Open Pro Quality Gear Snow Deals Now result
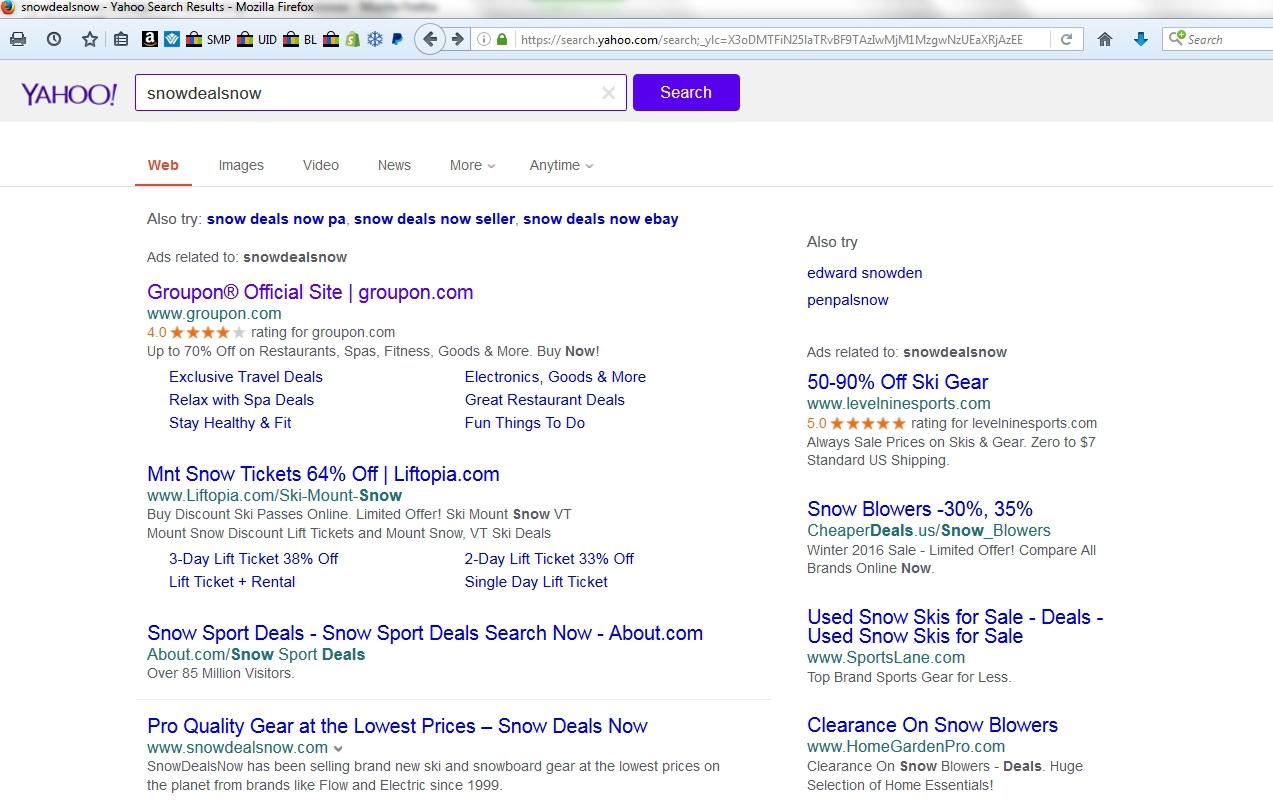 tap(397, 726)
